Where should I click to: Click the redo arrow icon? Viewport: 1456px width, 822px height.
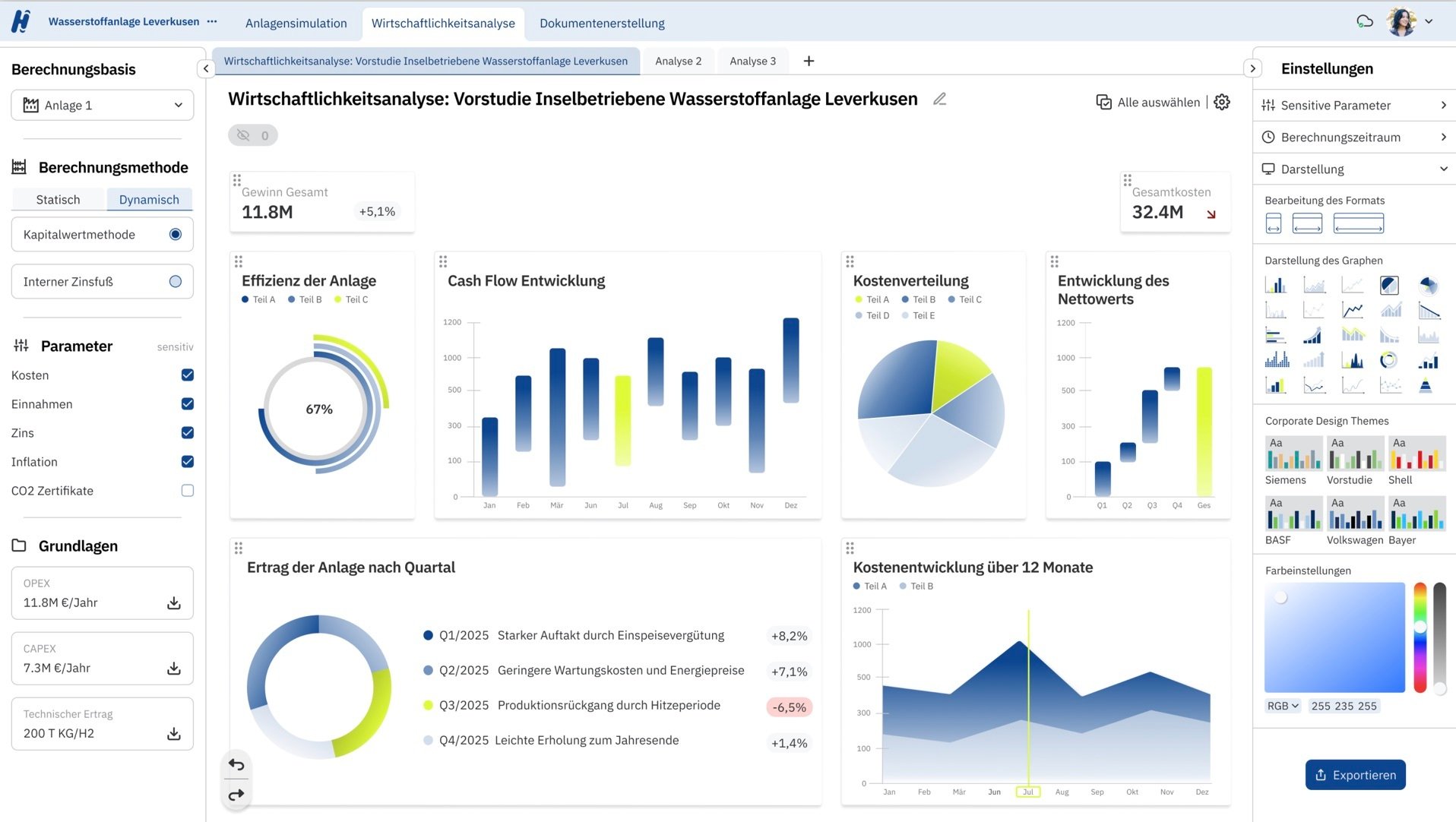click(x=236, y=795)
